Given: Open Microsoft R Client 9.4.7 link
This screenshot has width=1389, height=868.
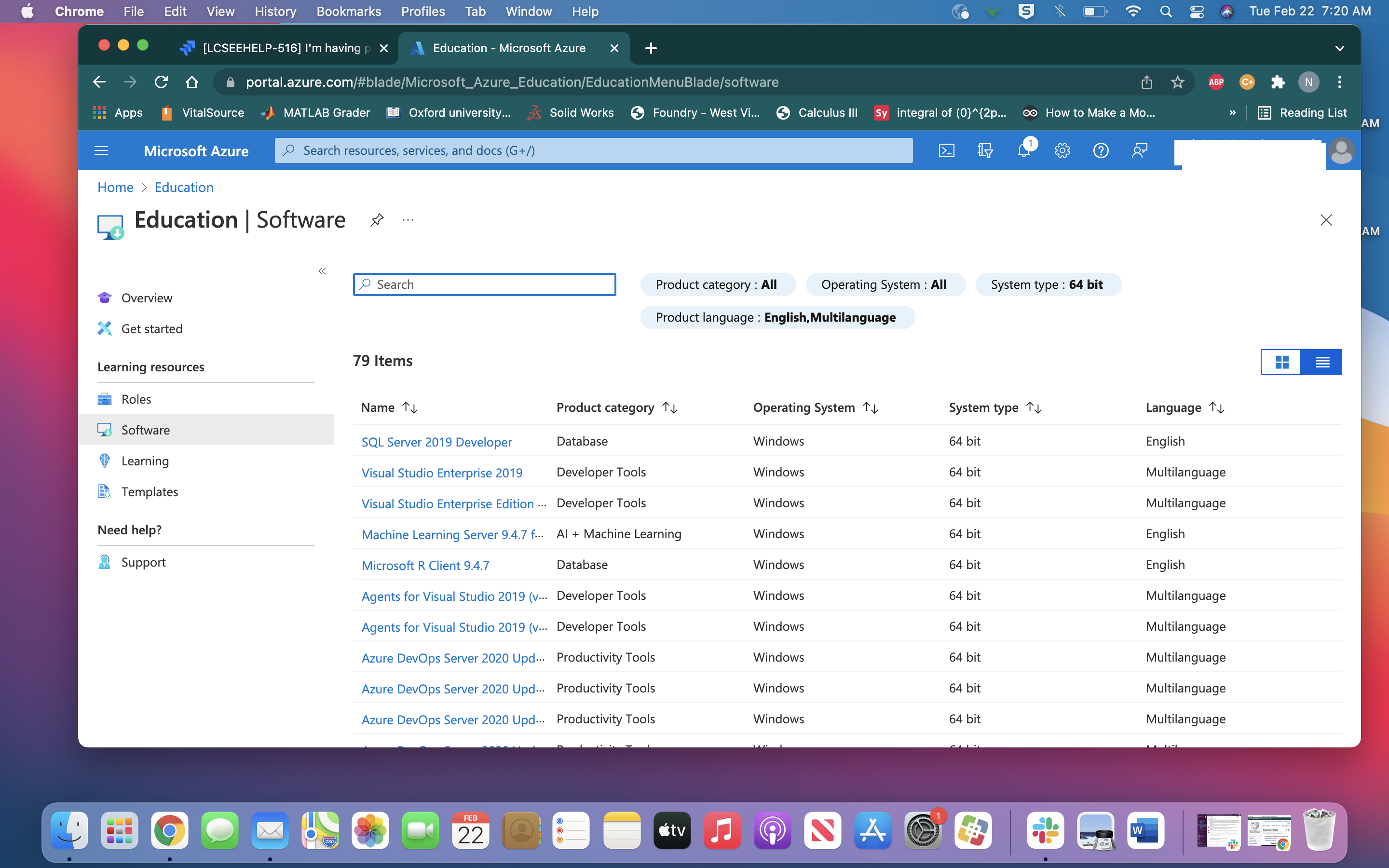Looking at the screenshot, I should click(425, 566).
